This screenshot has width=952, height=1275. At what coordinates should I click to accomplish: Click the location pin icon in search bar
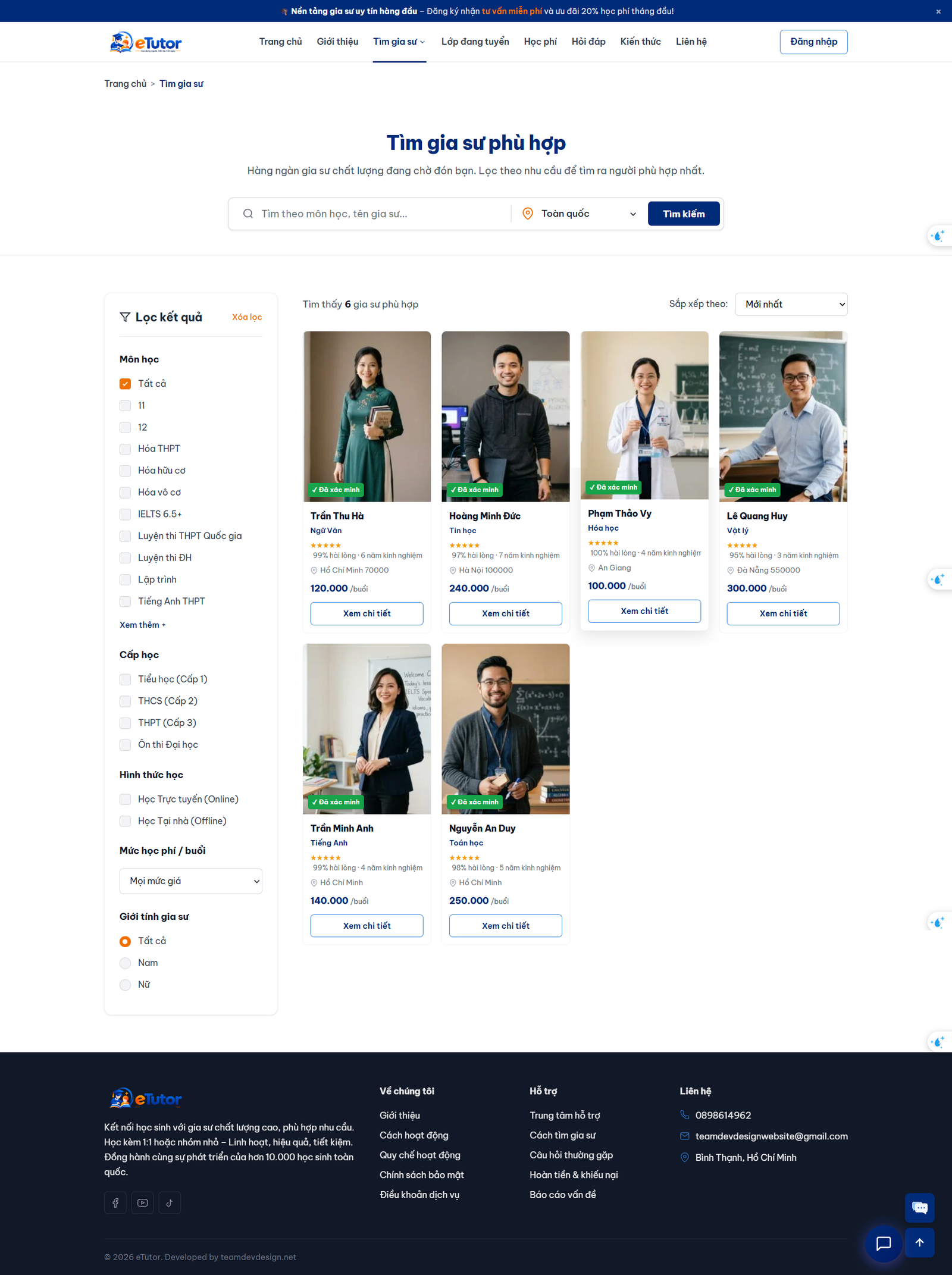[x=527, y=214]
